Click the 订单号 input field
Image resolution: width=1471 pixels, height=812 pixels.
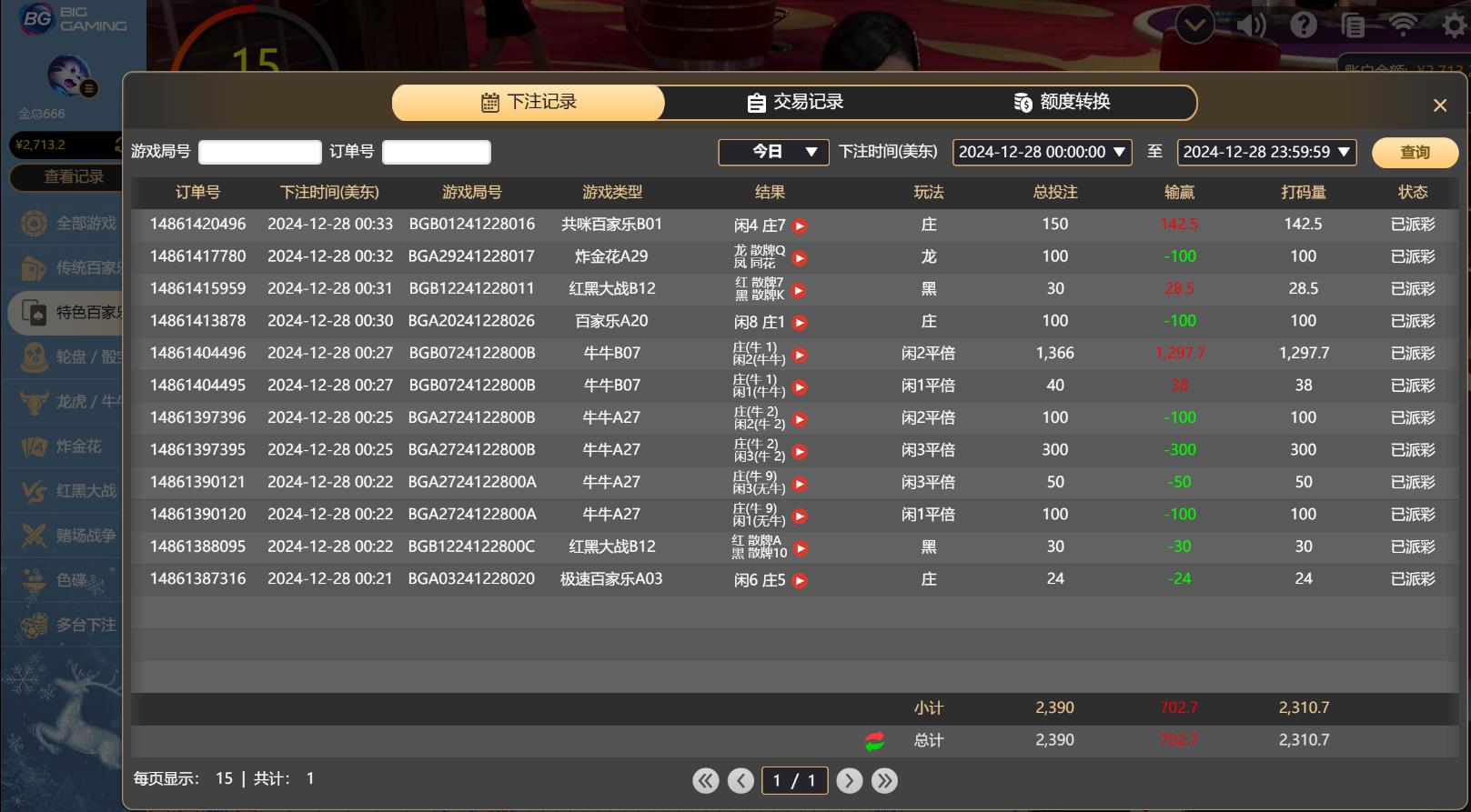437,152
